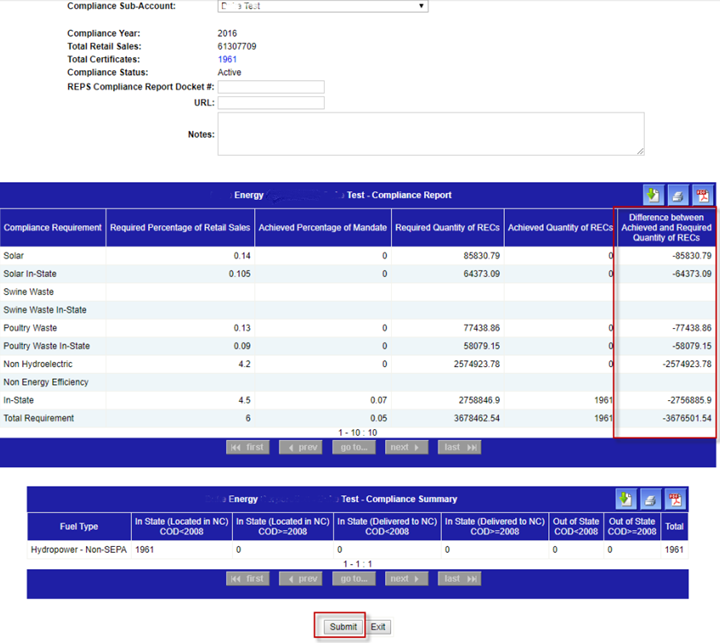720x643 pixels.
Task: Click the Exit button
Action: click(x=377, y=627)
